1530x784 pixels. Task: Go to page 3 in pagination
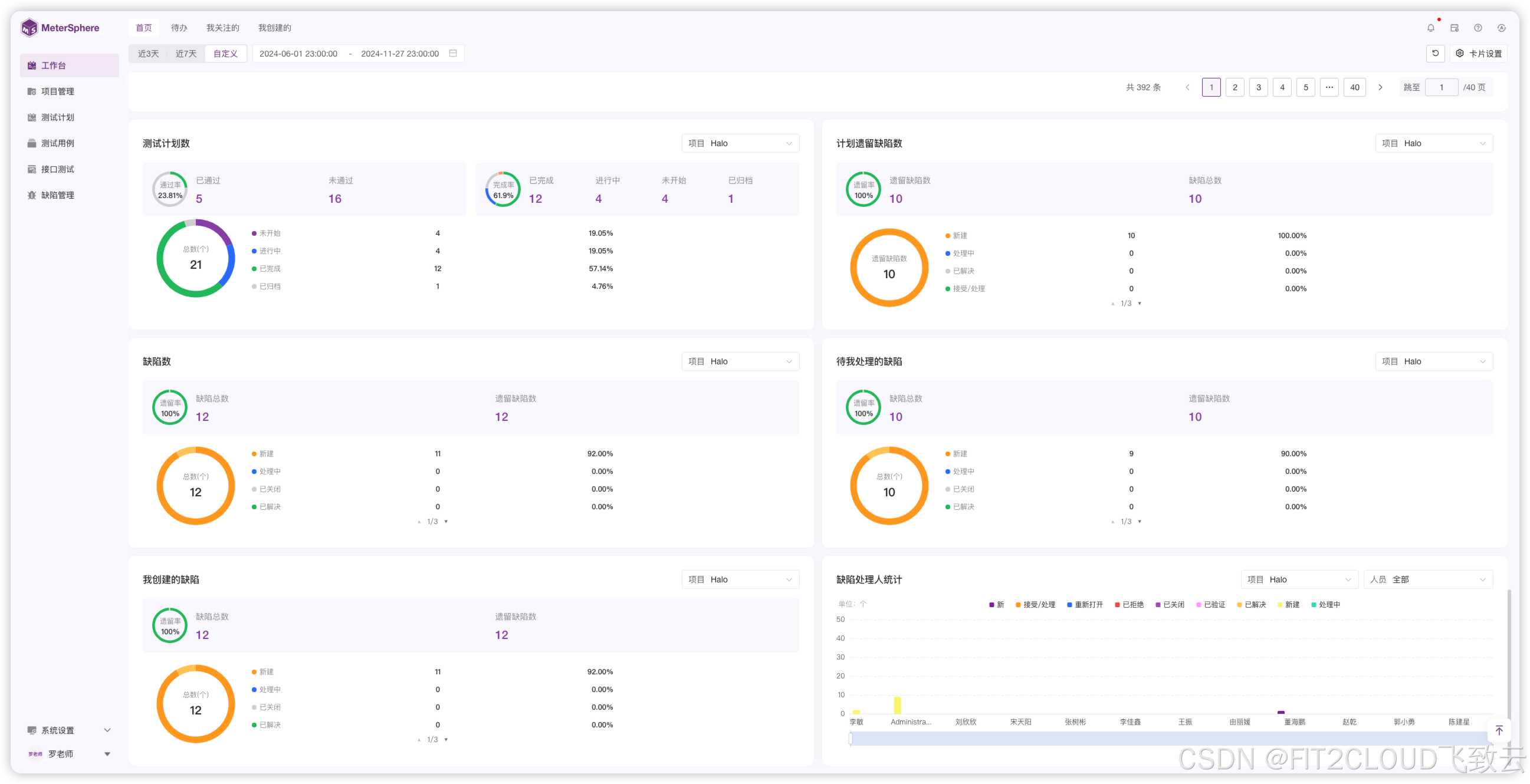[x=1259, y=87]
